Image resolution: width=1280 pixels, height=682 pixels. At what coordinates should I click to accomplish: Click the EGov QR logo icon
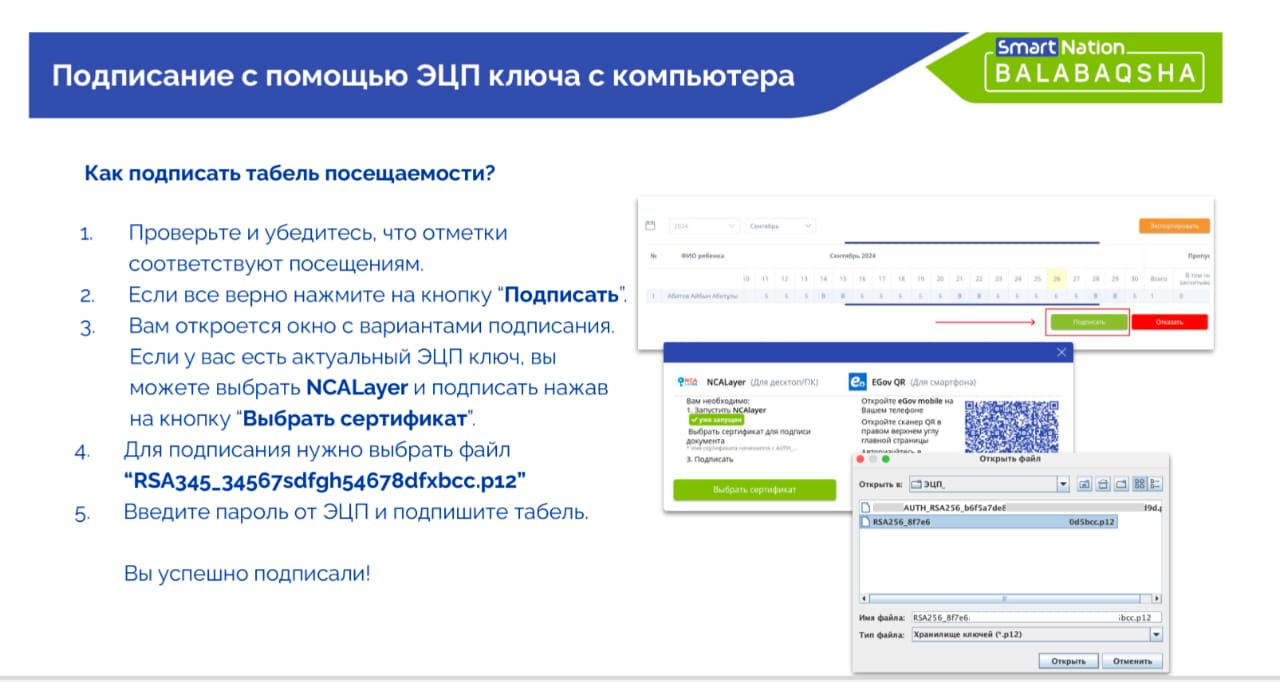(857, 381)
